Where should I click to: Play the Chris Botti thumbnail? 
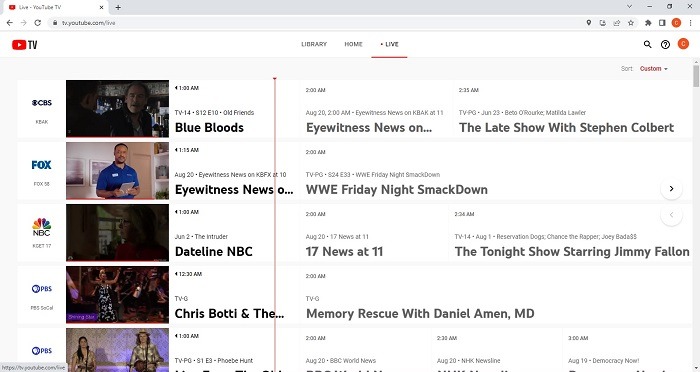click(117, 295)
